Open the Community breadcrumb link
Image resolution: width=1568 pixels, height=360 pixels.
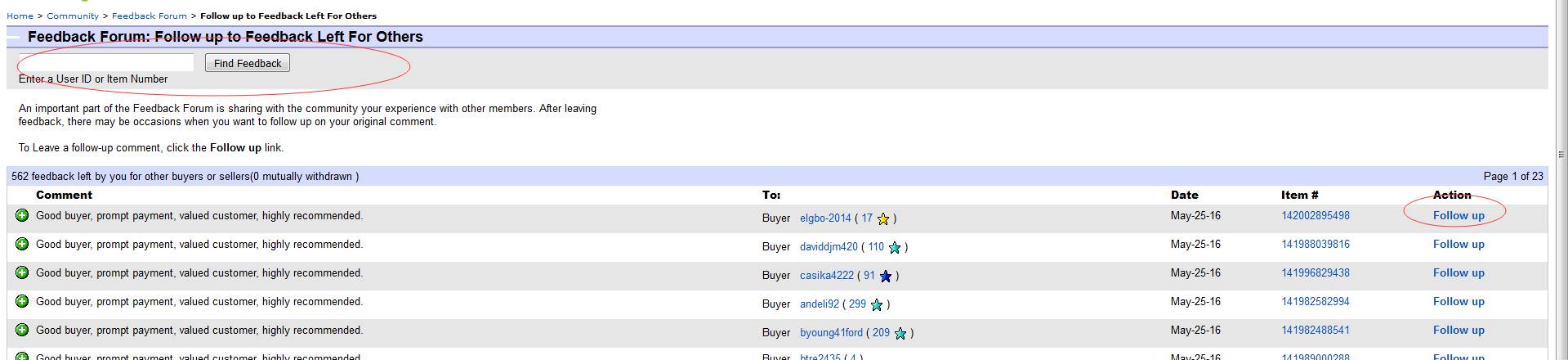pyautogui.click(x=73, y=16)
